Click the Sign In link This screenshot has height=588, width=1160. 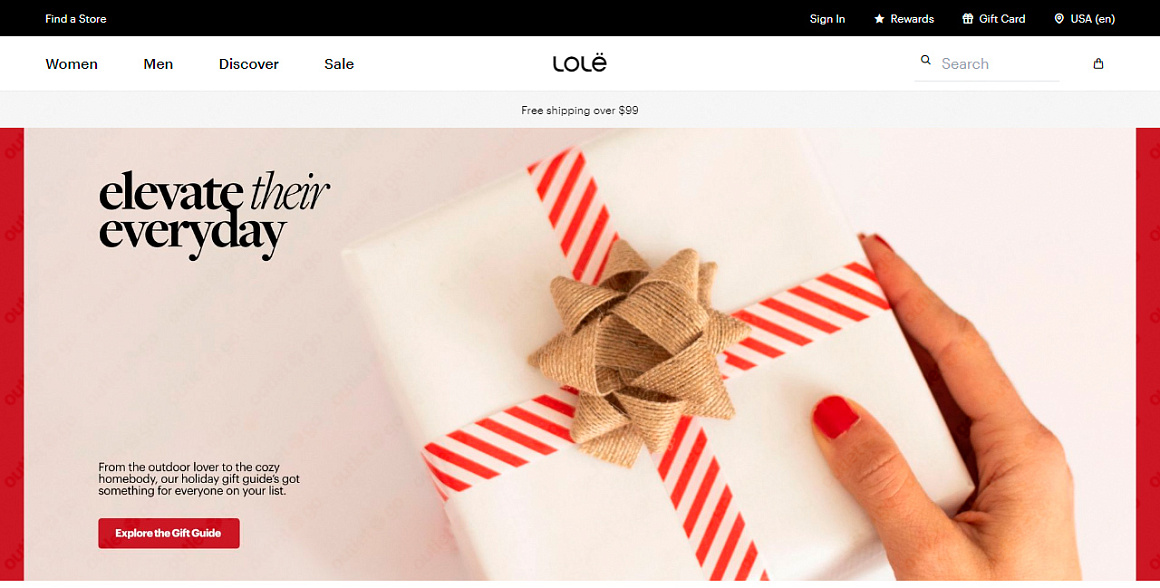pyautogui.click(x=827, y=18)
